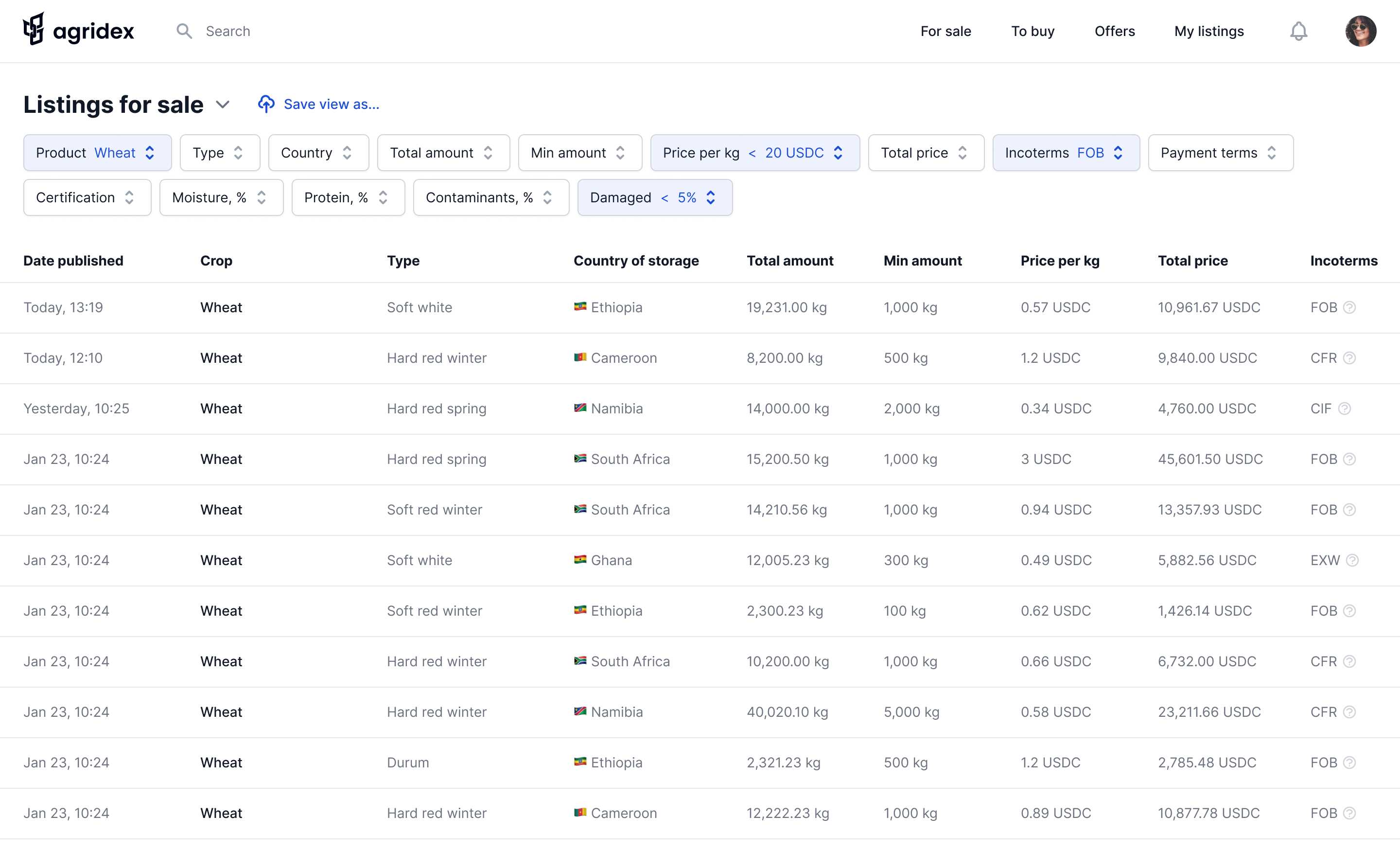Click the Save view as... link
This screenshot has height=852, width=1400.
[331, 105]
